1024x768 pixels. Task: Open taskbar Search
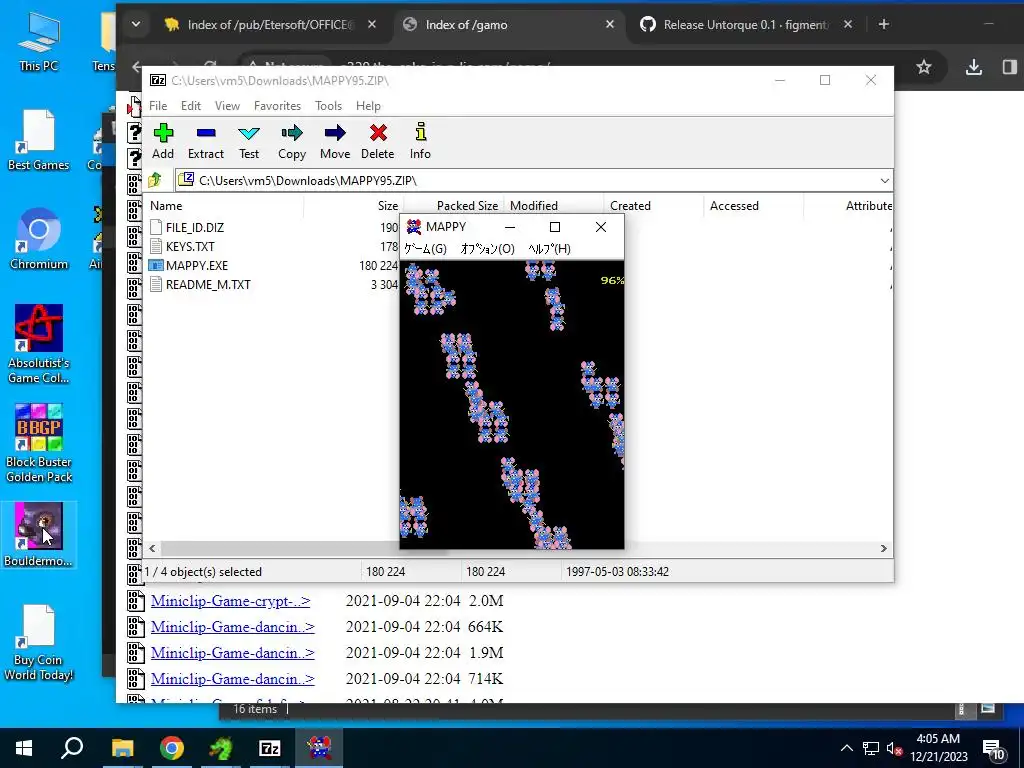coord(72,748)
